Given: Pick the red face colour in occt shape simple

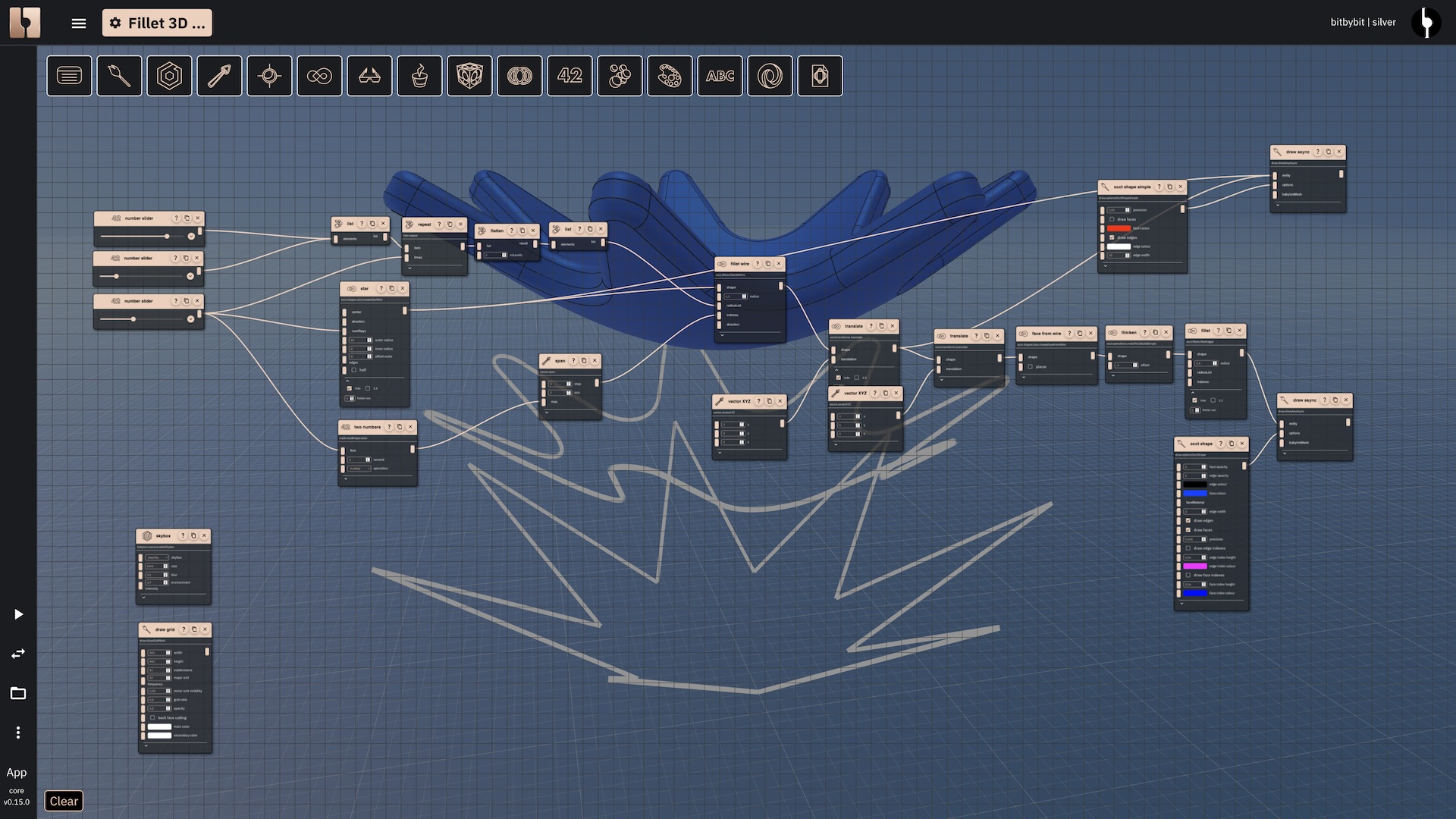Looking at the screenshot, I should (1119, 228).
